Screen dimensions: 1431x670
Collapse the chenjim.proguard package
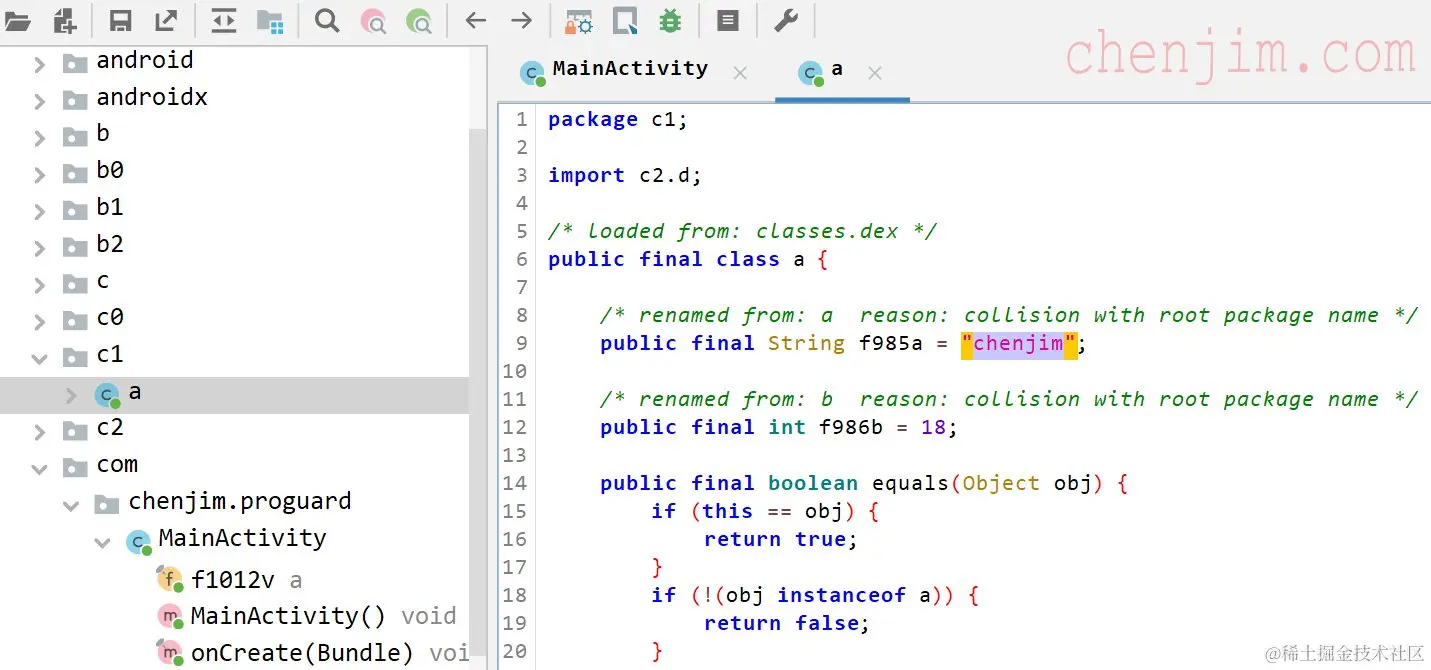[x=71, y=505]
